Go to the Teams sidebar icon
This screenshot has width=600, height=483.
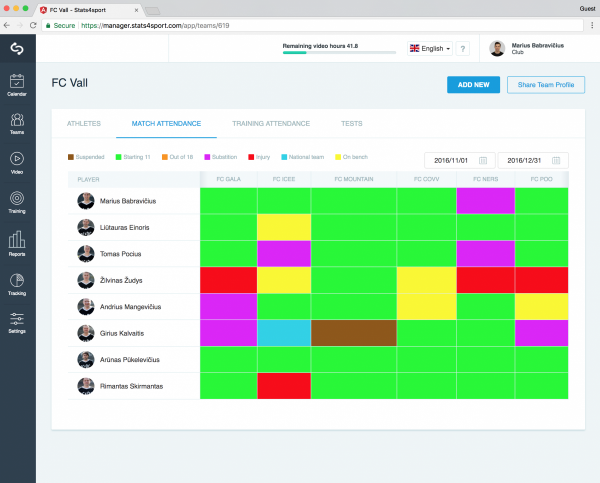tap(17, 123)
